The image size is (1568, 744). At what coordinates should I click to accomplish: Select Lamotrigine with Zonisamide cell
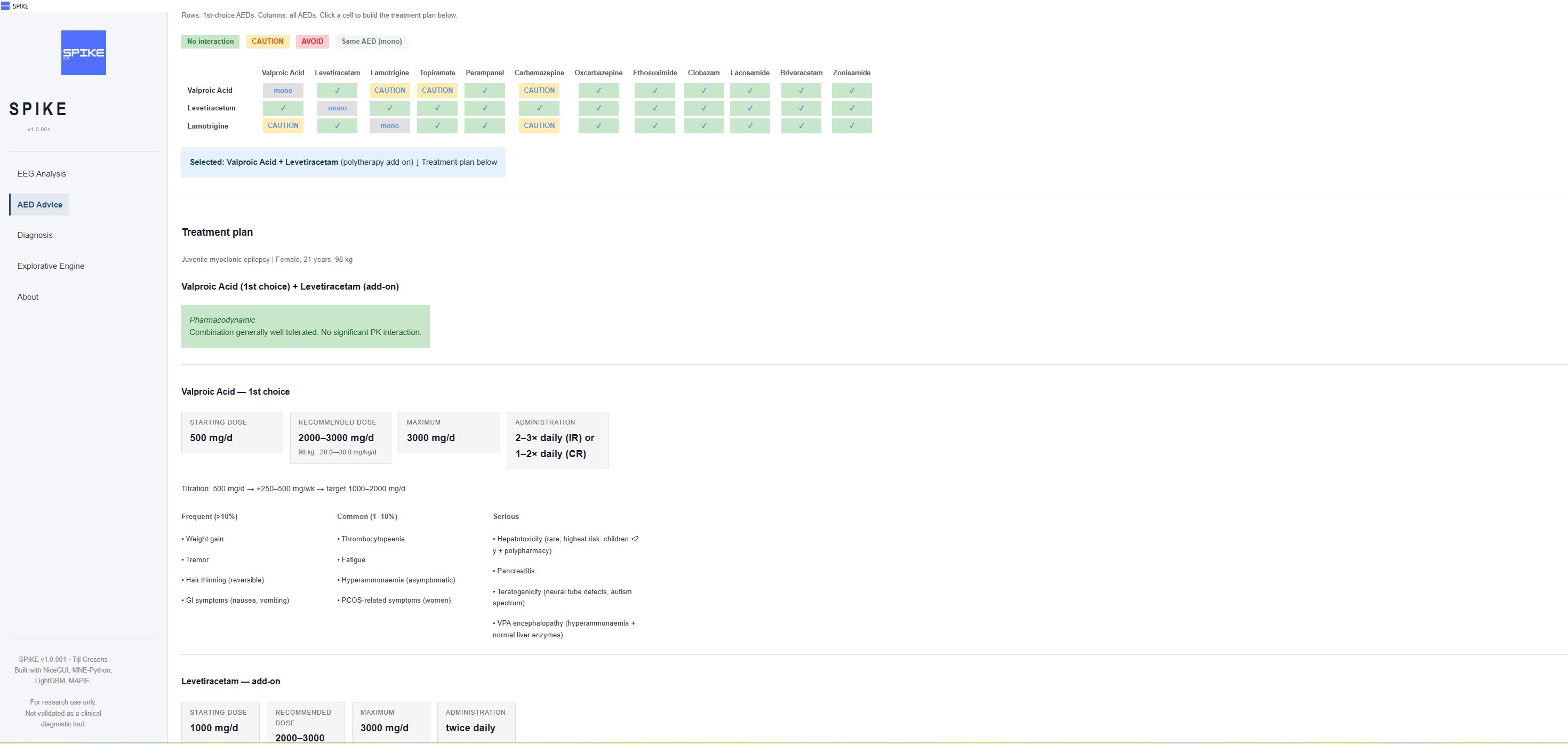coord(852,126)
